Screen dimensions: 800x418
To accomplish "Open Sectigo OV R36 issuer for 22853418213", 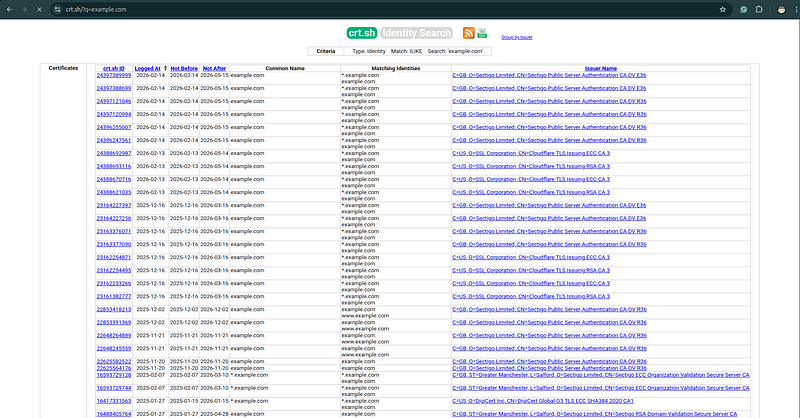I will pyautogui.click(x=549, y=309).
